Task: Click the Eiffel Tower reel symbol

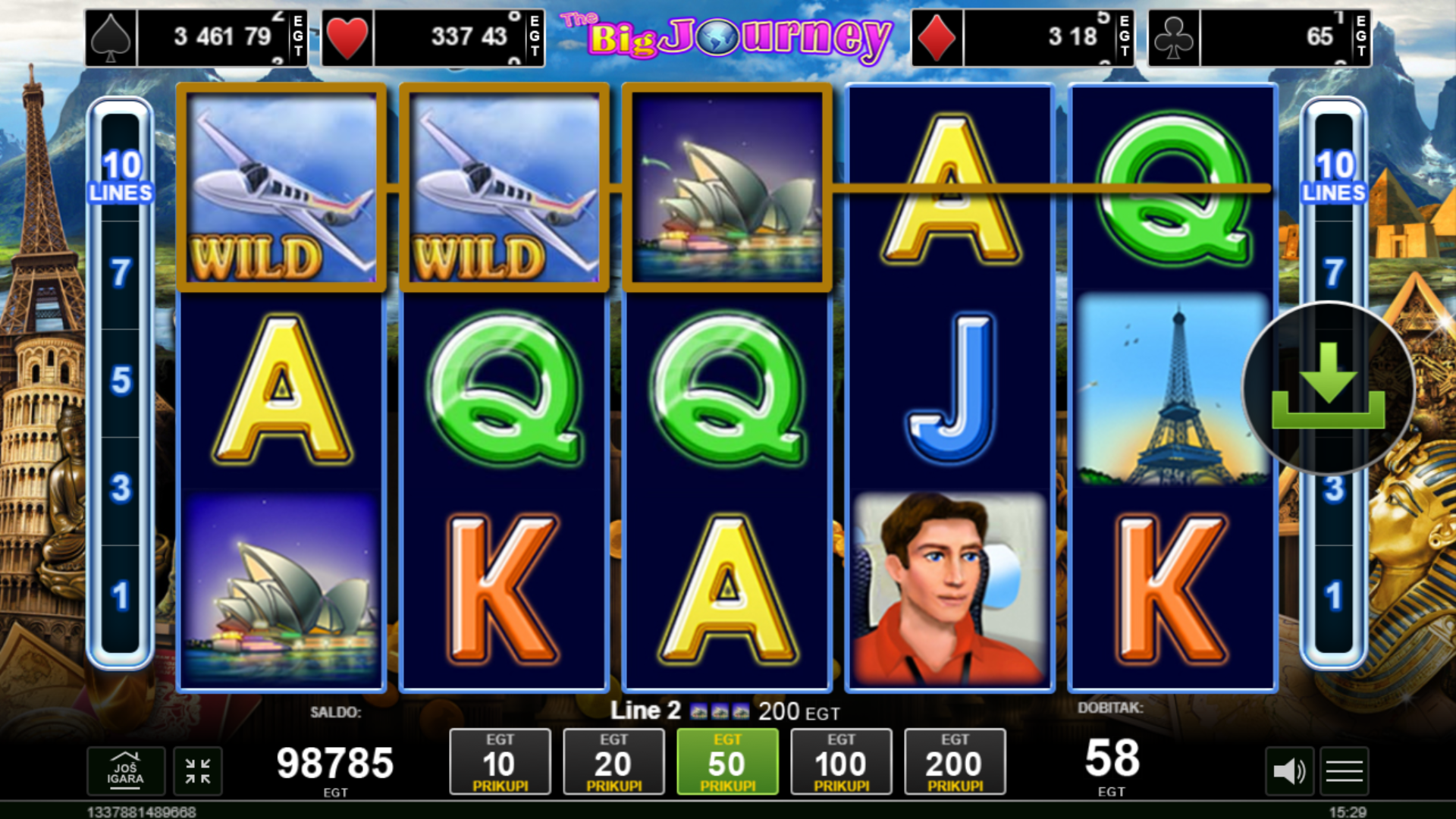Action: pos(1173,389)
